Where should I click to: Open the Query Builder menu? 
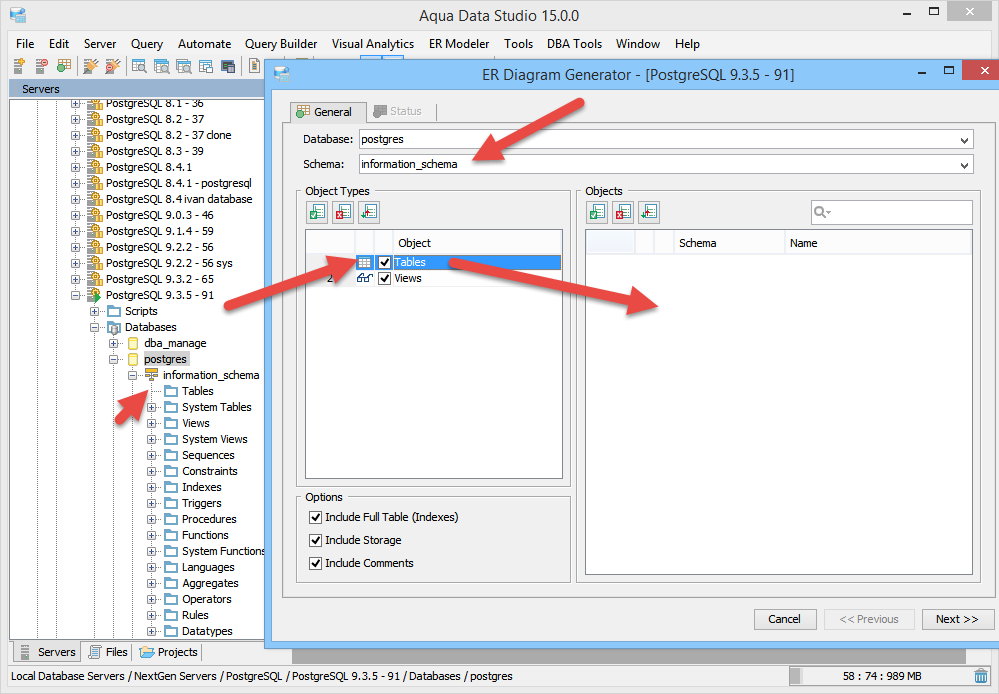281,44
